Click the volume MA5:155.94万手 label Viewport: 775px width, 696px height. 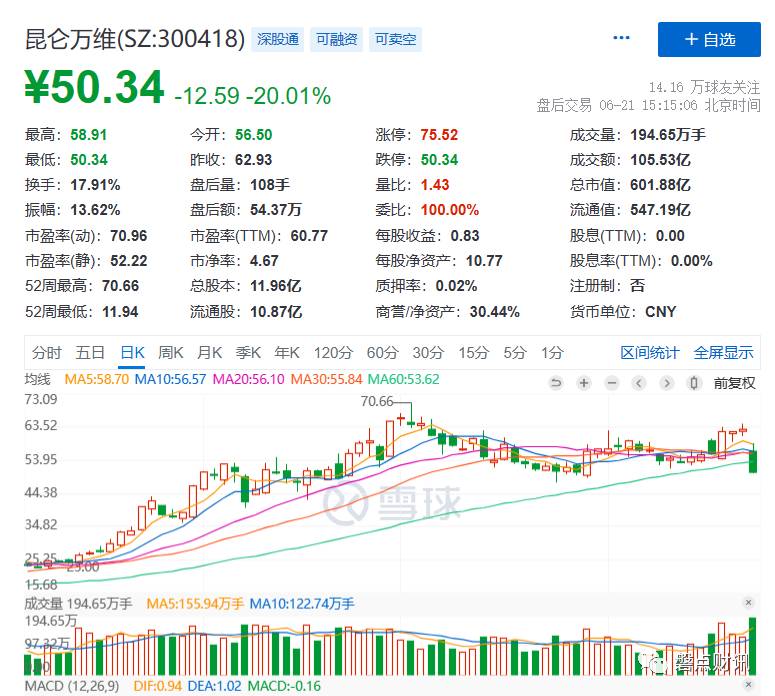point(195,604)
